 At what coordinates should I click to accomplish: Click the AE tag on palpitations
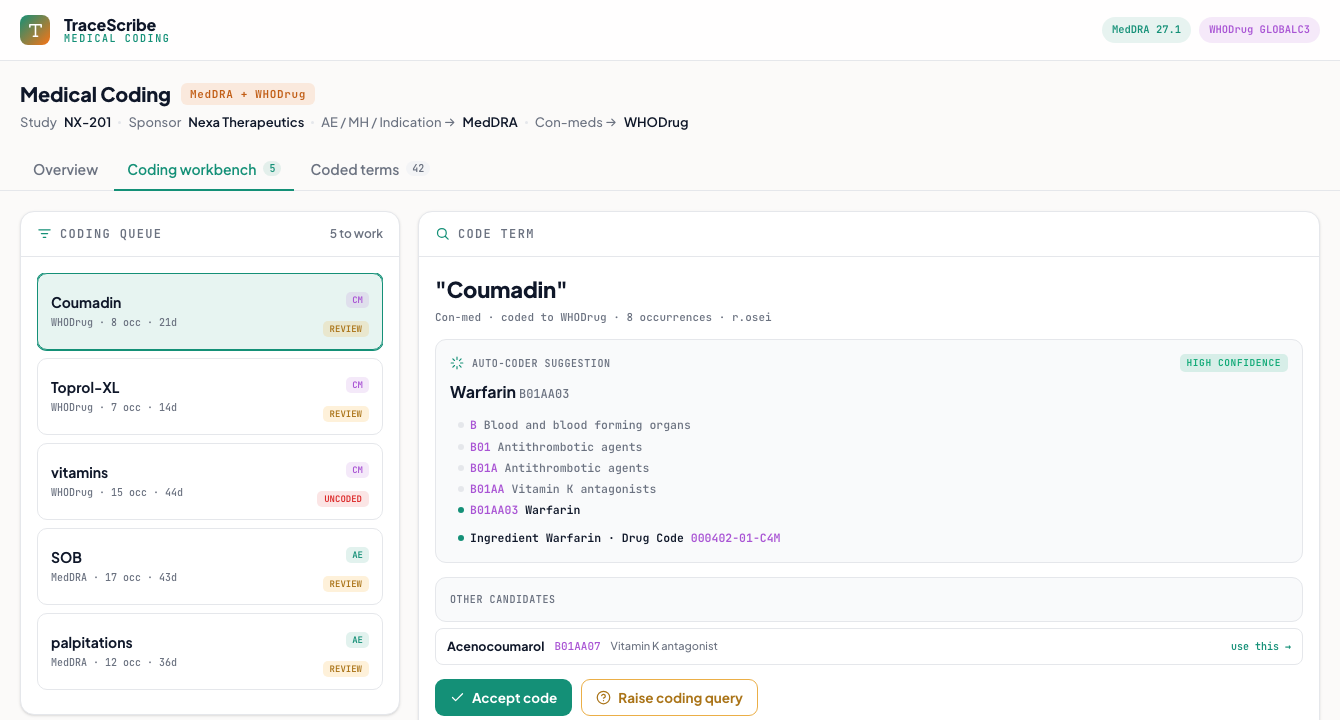coord(357,640)
